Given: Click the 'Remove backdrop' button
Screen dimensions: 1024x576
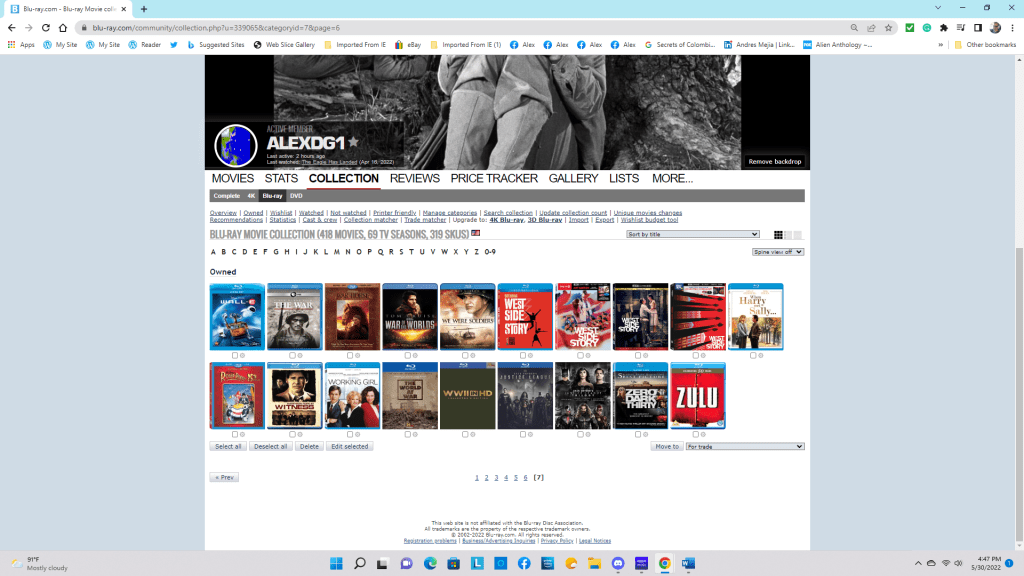Looking at the screenshot, I should (775, 161).
